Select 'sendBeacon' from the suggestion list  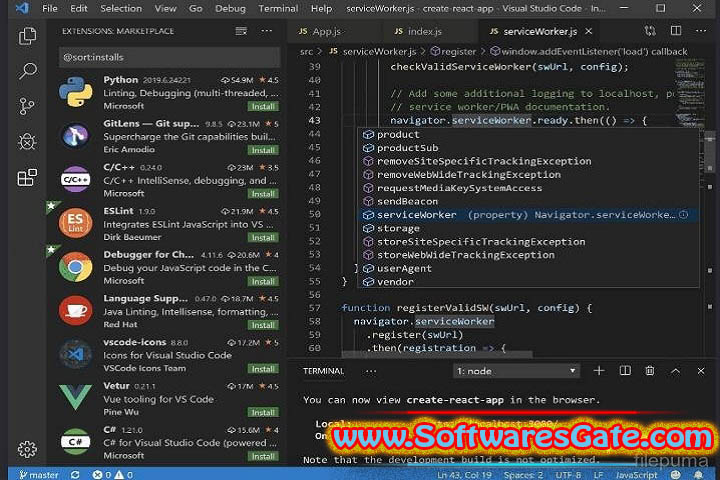(528, 201)
